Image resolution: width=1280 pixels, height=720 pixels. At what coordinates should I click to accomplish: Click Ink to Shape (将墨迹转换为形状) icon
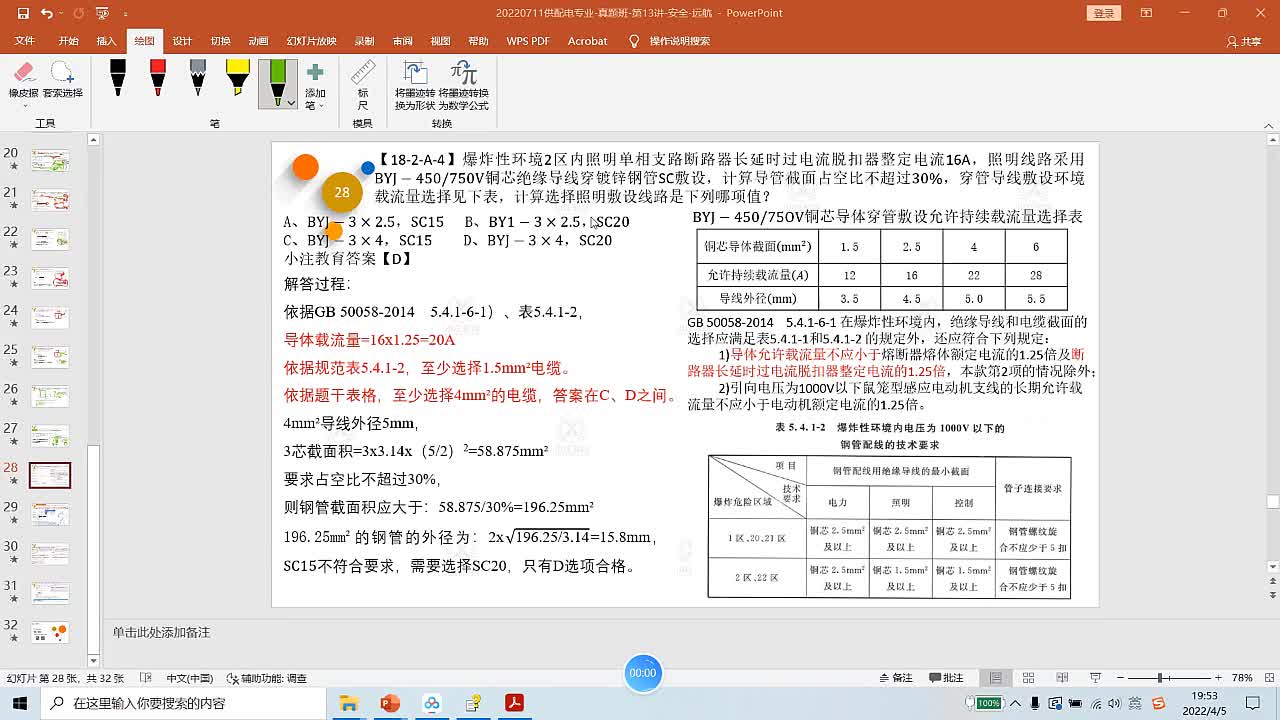tap(414, 84)
